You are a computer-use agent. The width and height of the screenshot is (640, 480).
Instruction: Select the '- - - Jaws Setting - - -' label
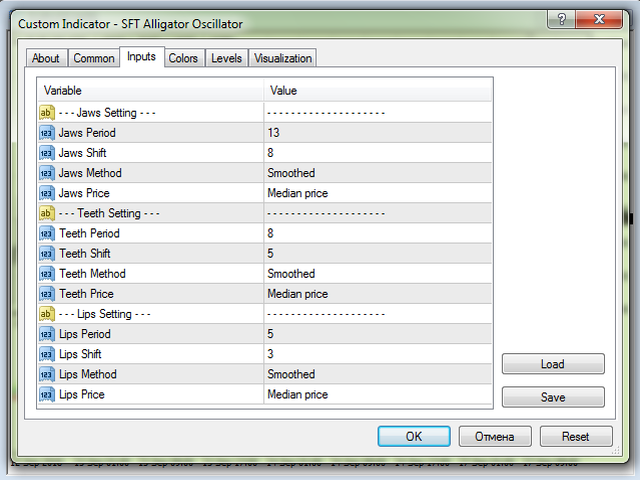[x=107, y=113]
